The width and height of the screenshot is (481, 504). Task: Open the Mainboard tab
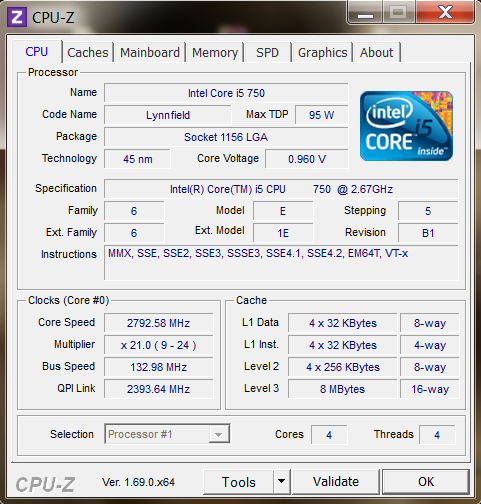click(150, 52)
